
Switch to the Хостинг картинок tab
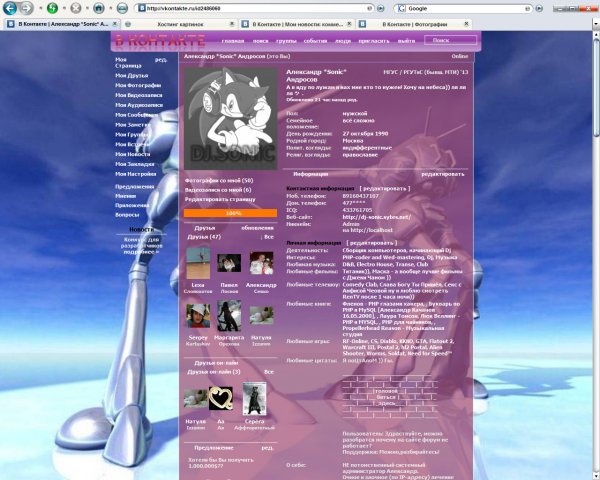pyautogui.click(x=180, y=24)
